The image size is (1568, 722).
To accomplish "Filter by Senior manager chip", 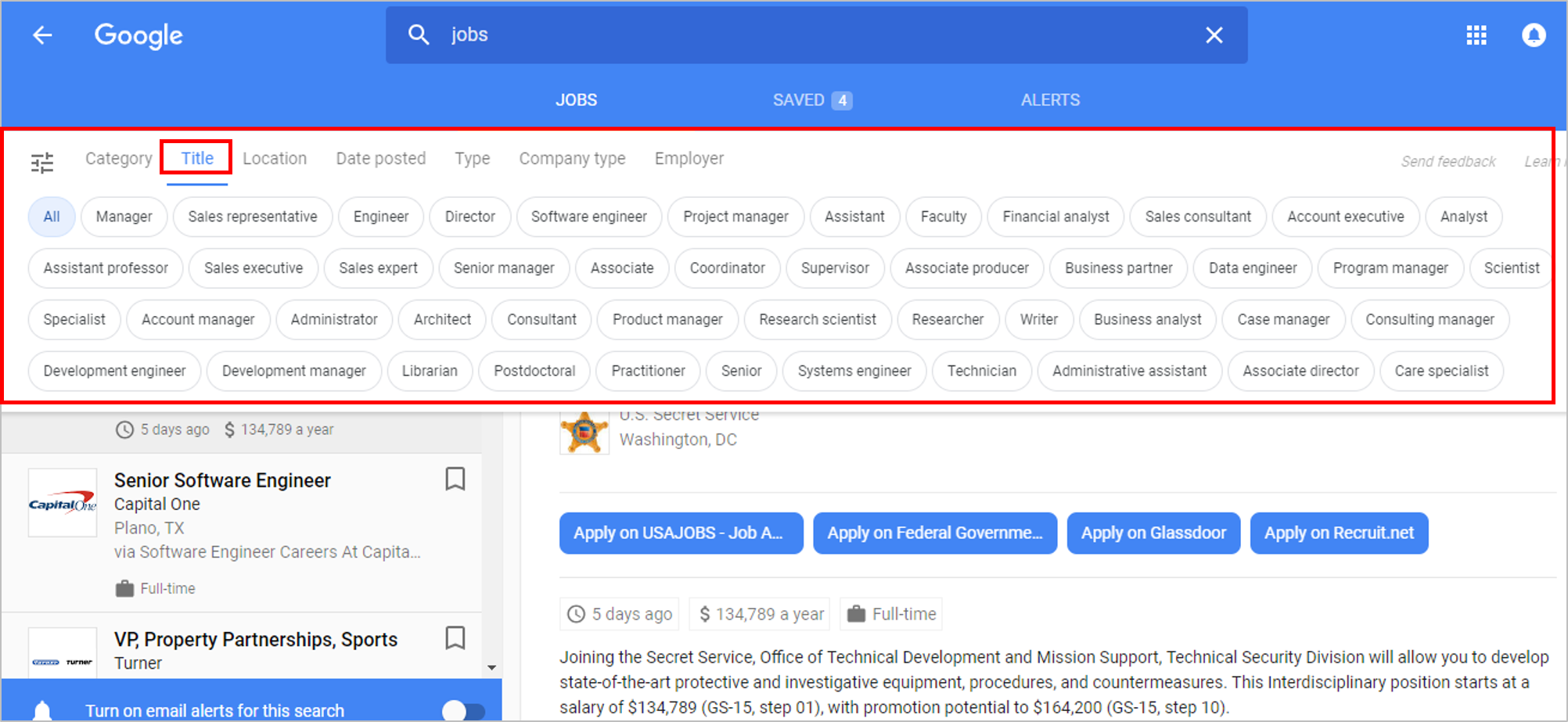I will 504,268.
